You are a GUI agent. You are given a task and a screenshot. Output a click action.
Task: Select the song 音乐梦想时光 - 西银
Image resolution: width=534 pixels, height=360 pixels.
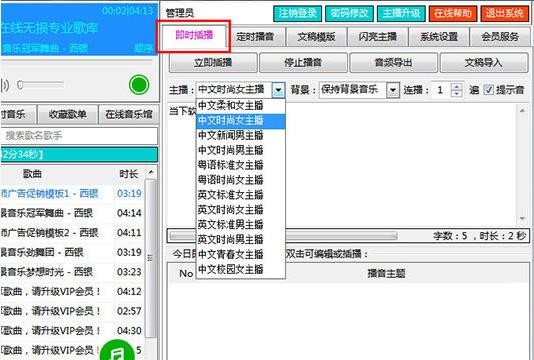click(72, 272)
